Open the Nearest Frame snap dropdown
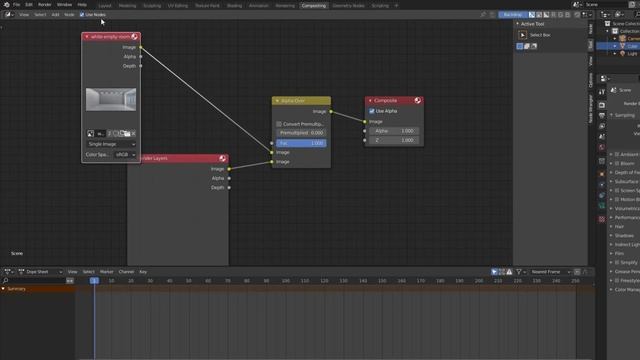This screenshot has width=640, height=360. coord(550,272)
